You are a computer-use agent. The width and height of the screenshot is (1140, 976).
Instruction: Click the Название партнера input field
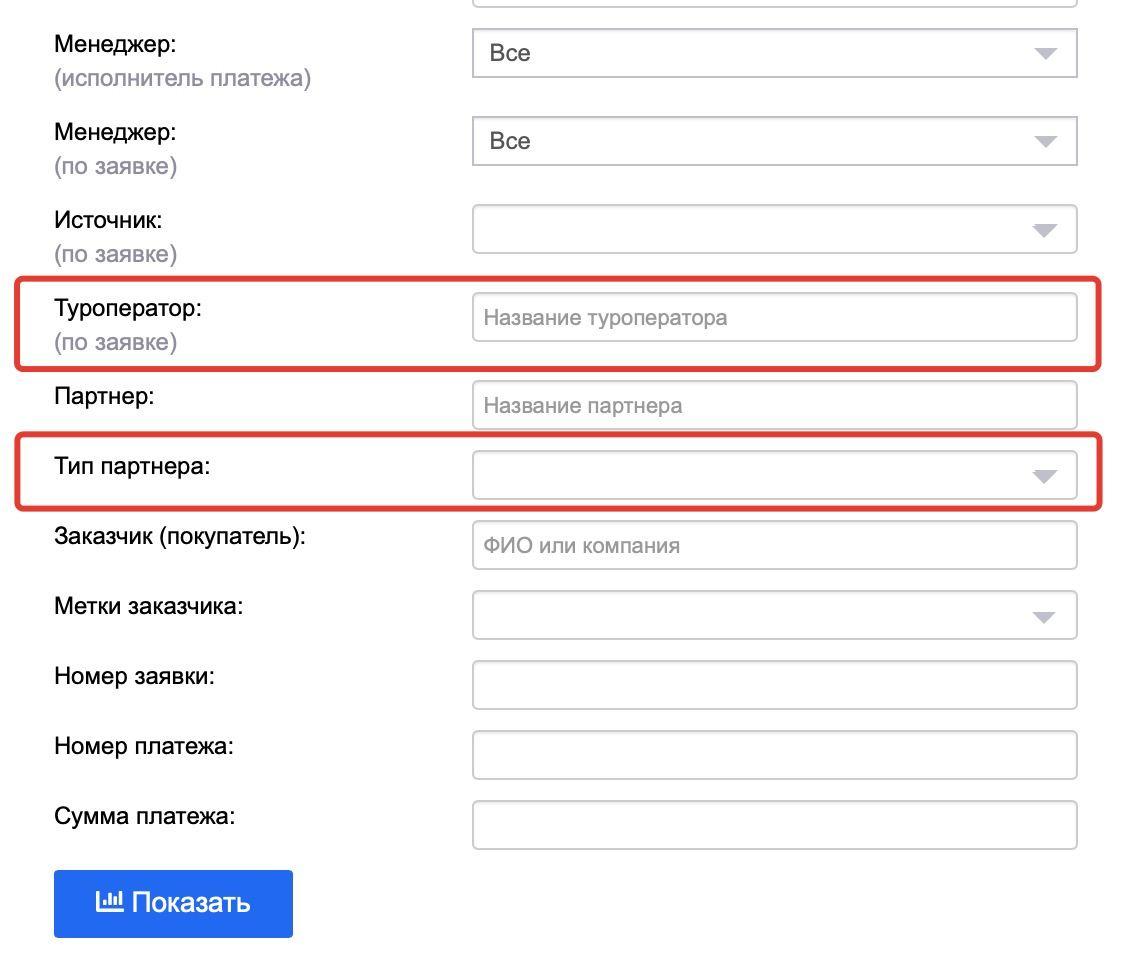(x=773, y=405)
